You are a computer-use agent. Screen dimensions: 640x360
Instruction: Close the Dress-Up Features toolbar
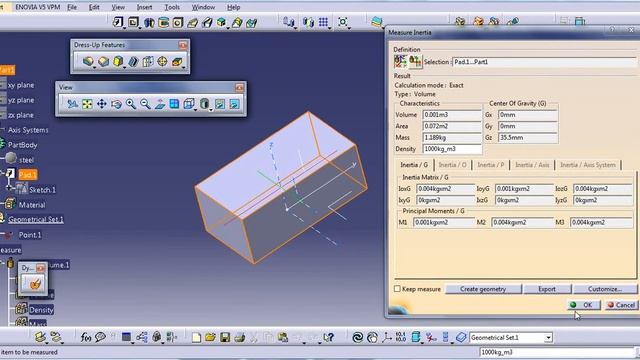(182, 45)
